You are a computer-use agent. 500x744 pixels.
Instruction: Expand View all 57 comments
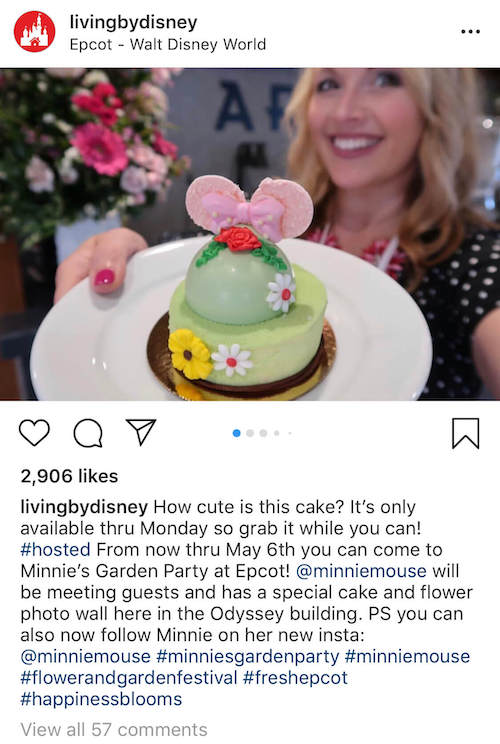tap(114, 729)
